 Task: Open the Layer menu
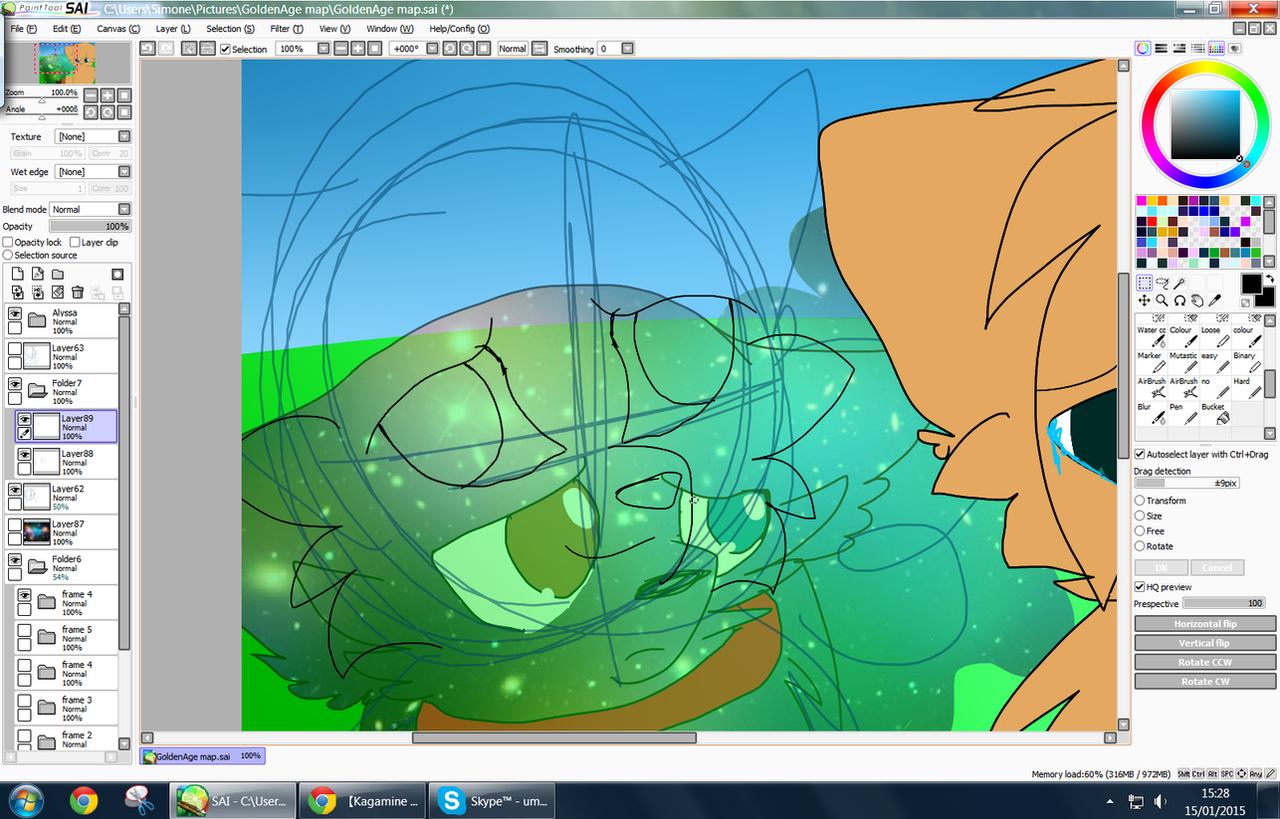pos(172,29)
